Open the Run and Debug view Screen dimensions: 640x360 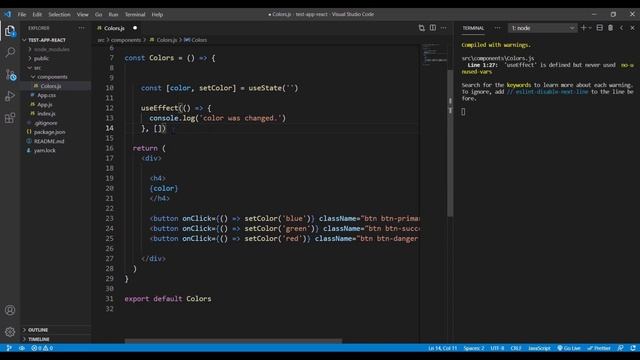click(10, 96)
